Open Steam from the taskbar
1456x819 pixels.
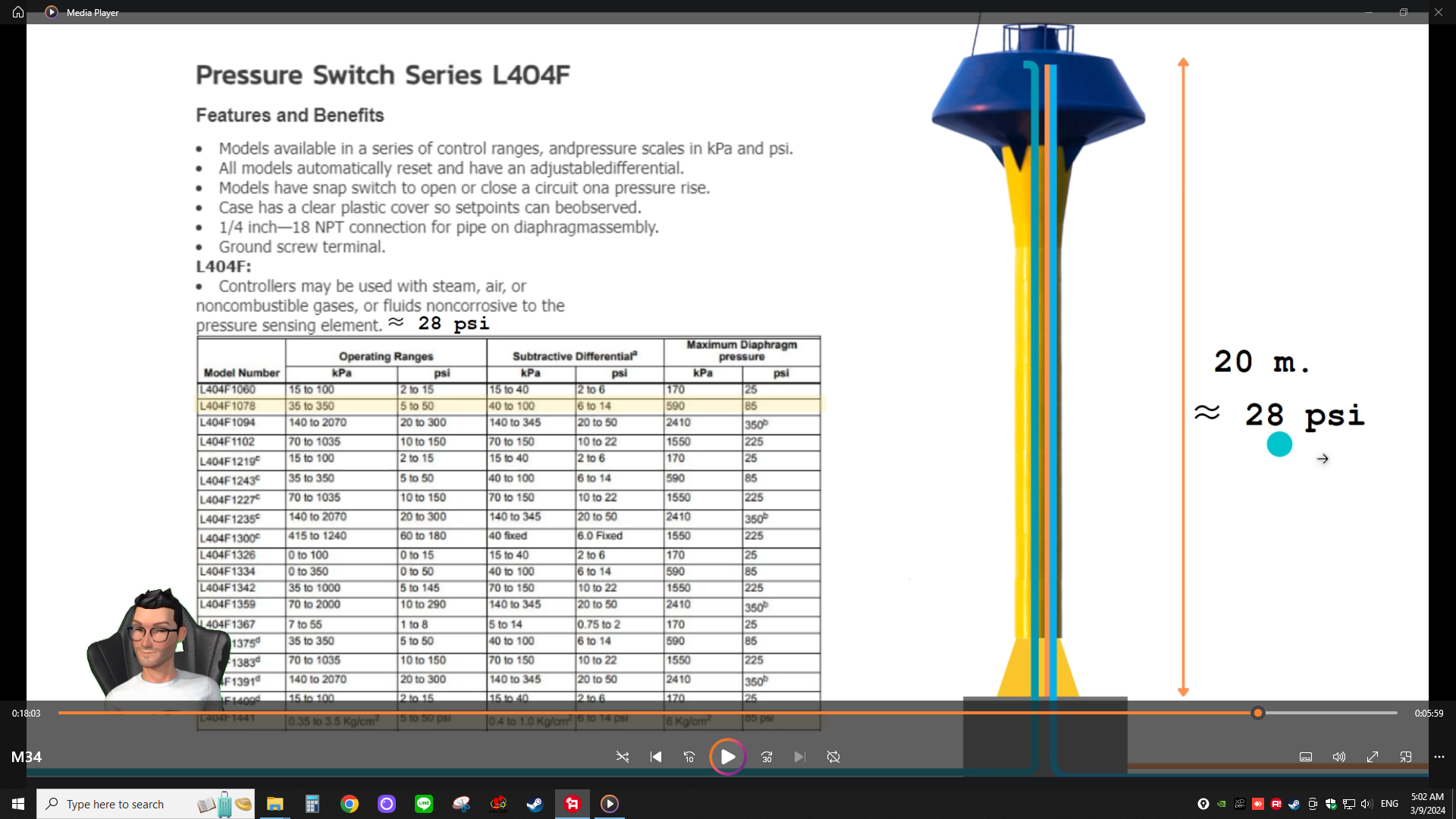[535, 804]
